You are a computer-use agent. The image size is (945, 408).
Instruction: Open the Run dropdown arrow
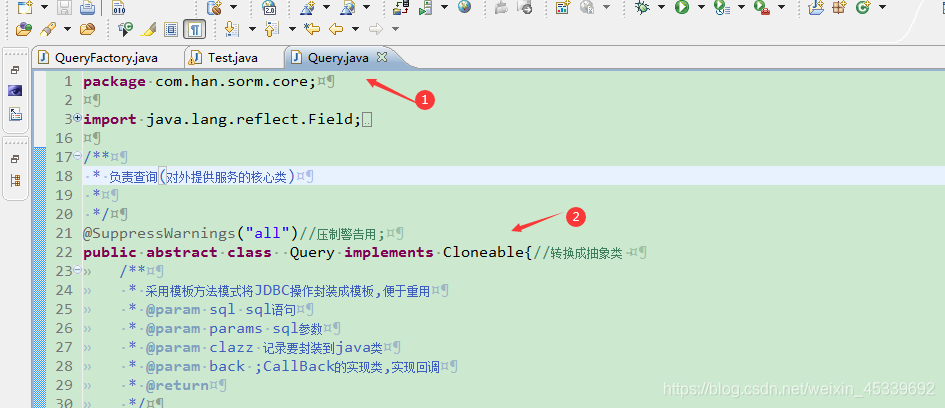[701, 7]
